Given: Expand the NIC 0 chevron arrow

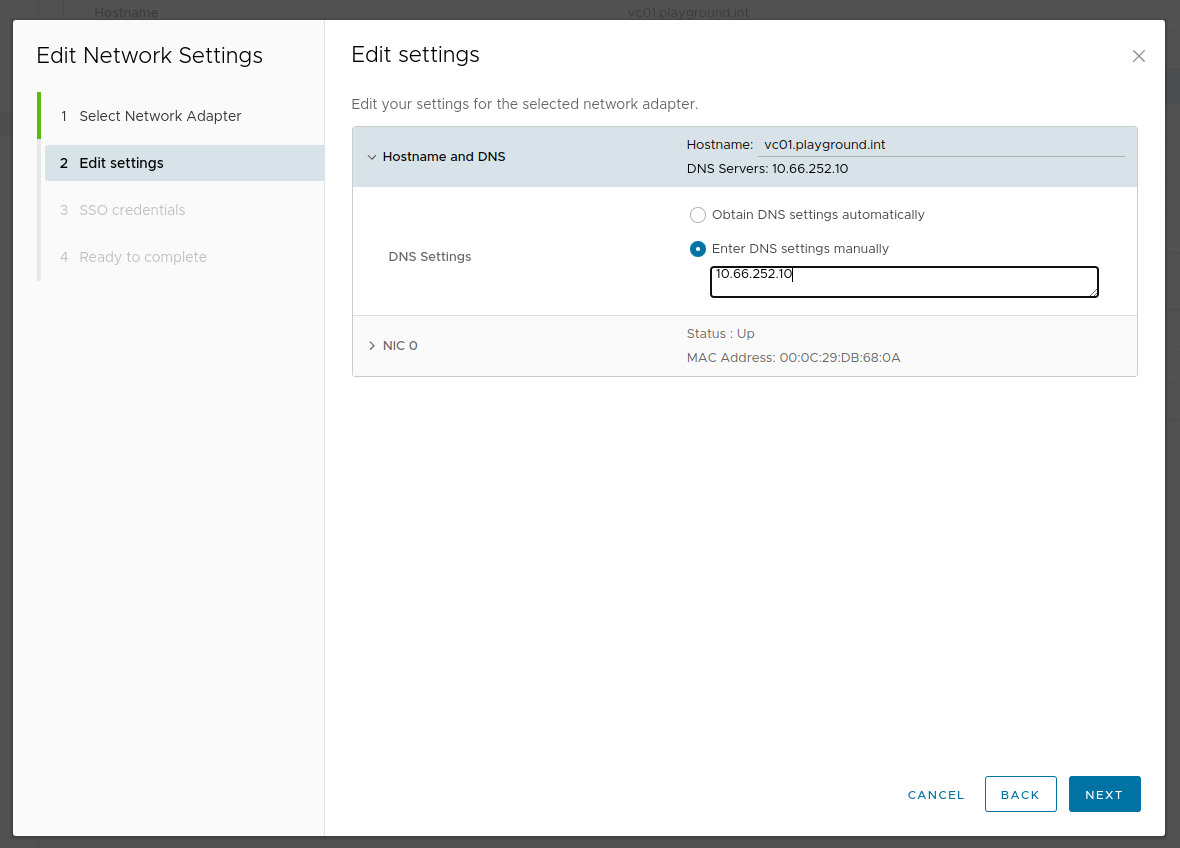Looking at the screenshot, I should [372, 346].
